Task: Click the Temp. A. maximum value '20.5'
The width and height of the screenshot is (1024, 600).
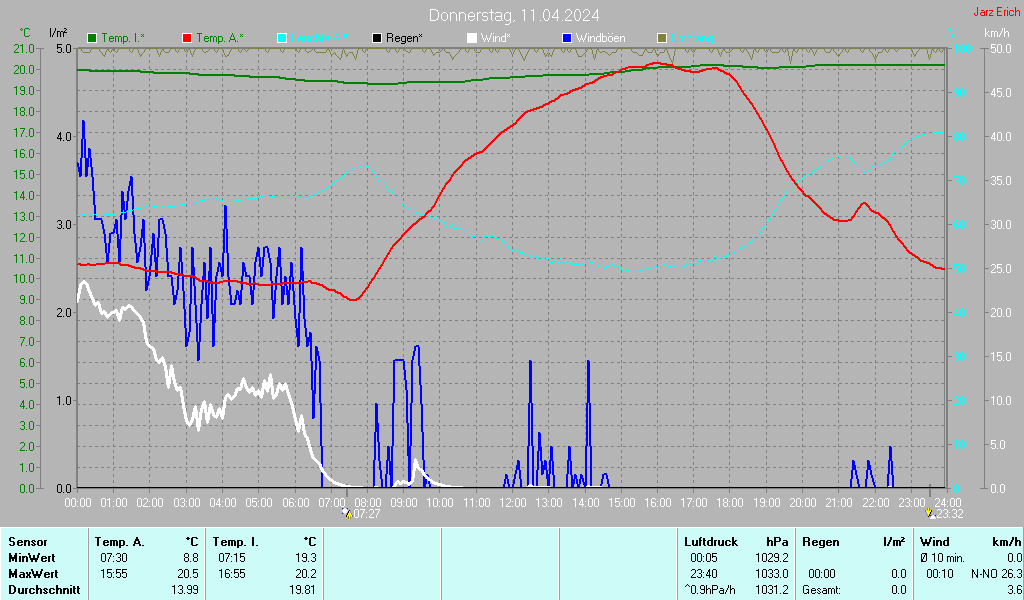Action: point(188,574)
